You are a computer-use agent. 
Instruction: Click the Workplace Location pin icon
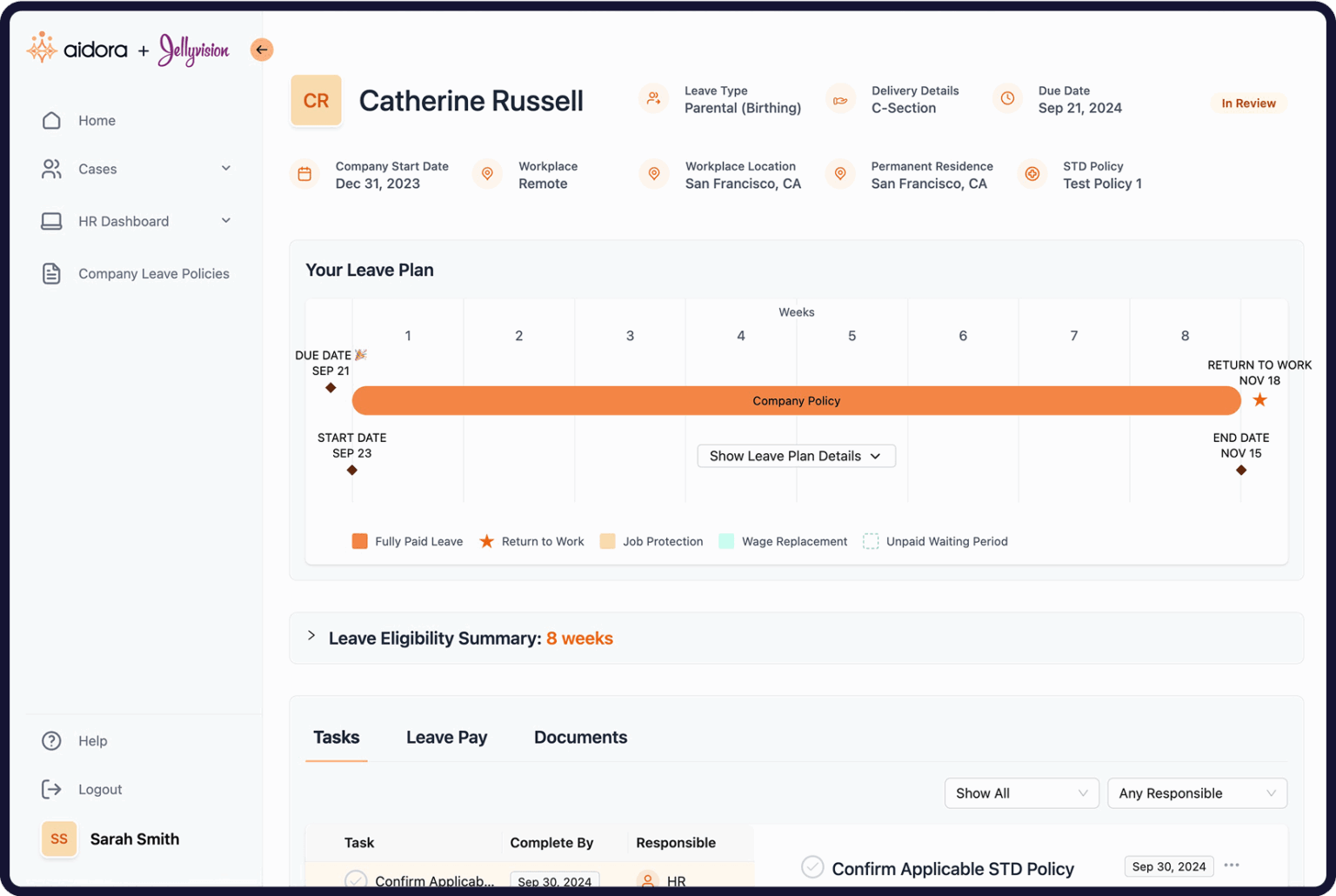pyautogui.click(x=654, y=174)
